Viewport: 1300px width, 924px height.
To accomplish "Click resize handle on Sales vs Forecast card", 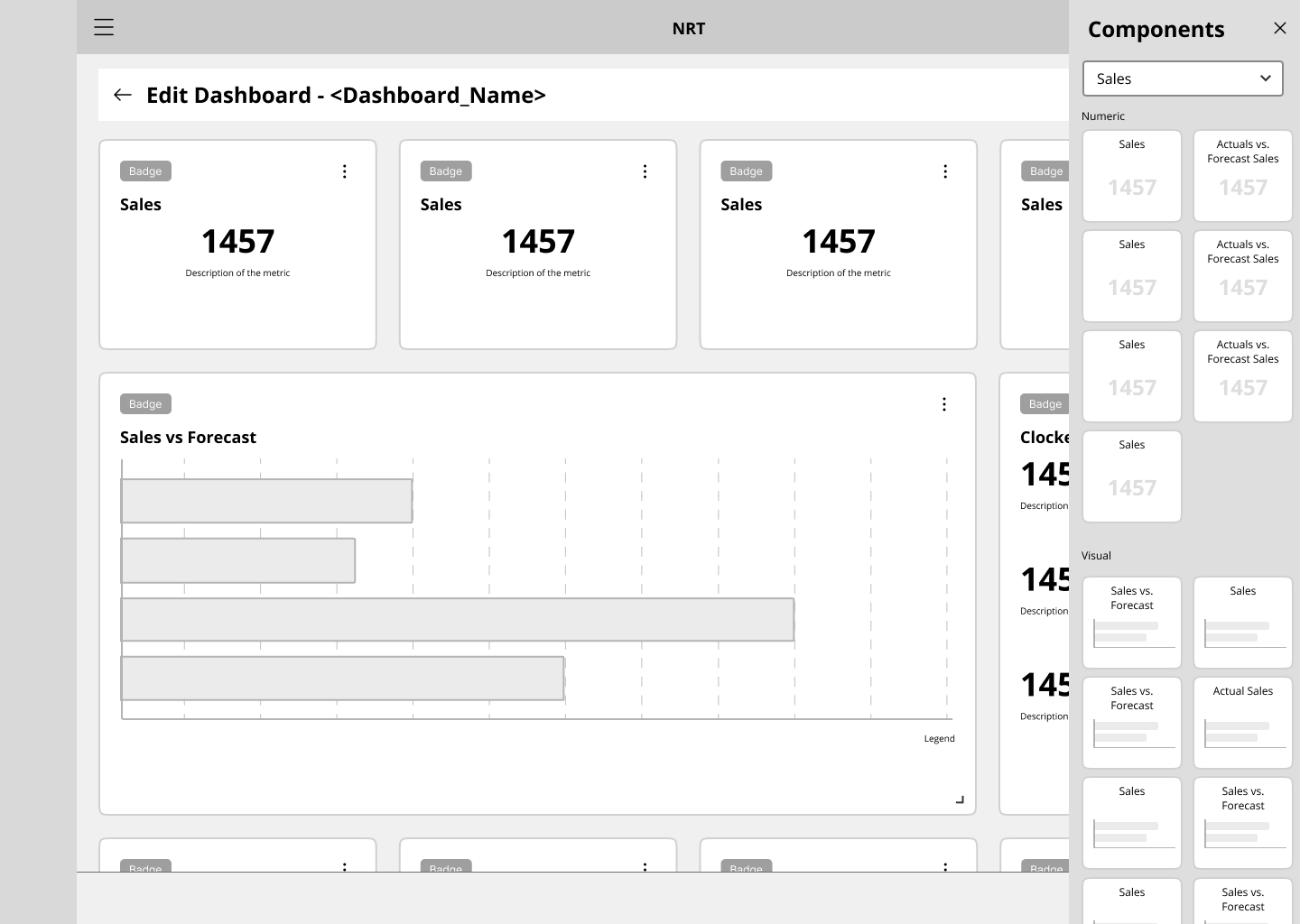I will (x=960, y=799).
